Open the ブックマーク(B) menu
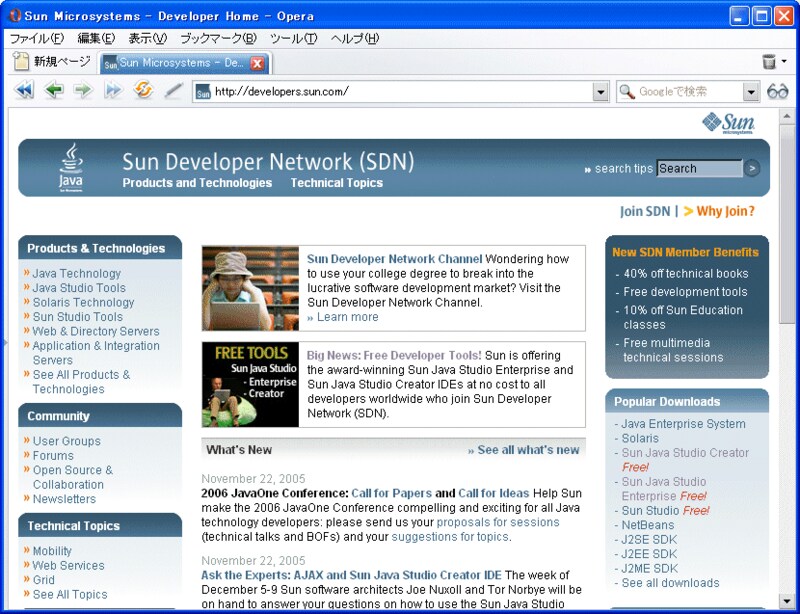Screen dimensions: 800x614 pos(217,39)
